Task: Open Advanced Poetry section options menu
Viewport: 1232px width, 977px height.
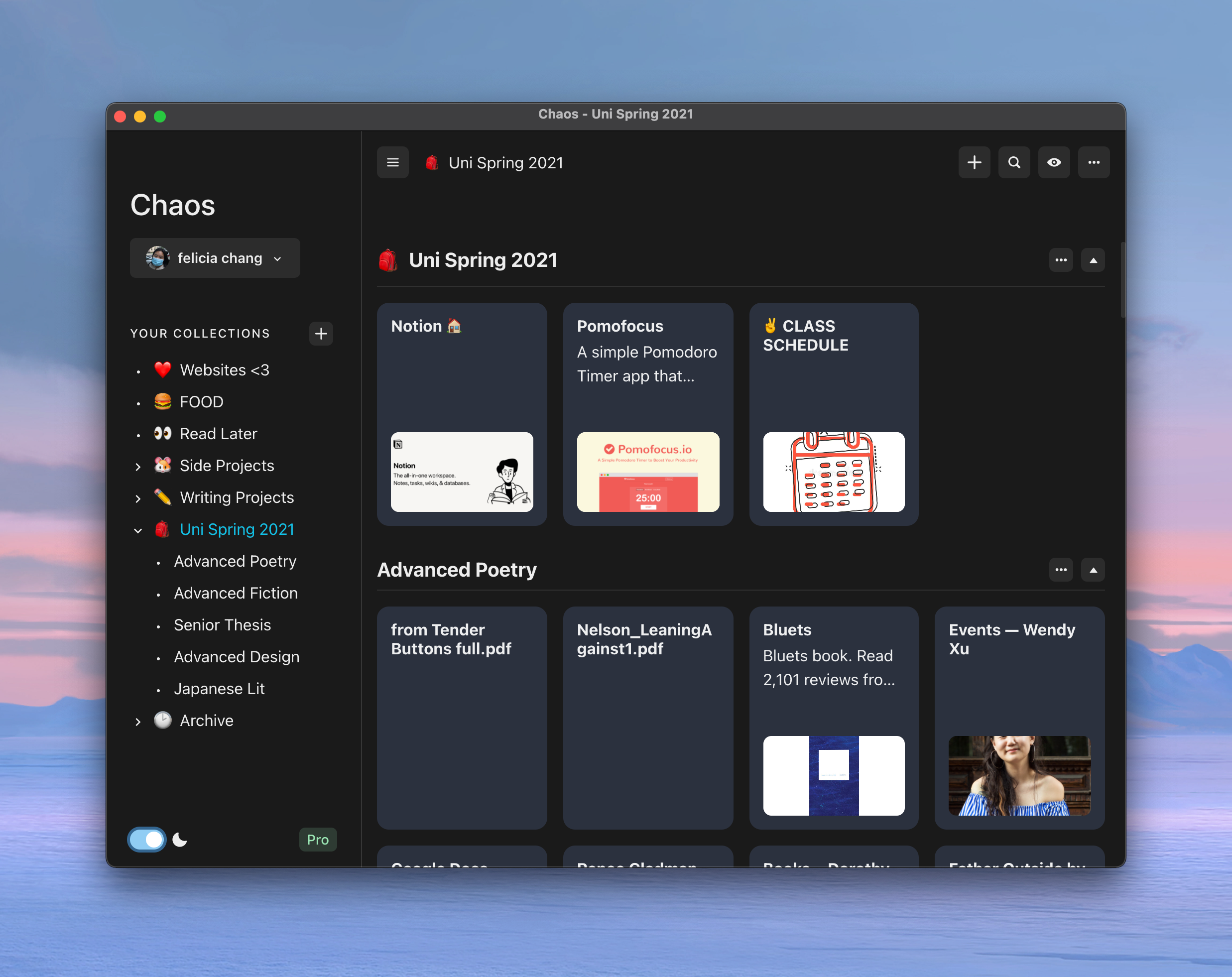Action: coord(1061,570)
